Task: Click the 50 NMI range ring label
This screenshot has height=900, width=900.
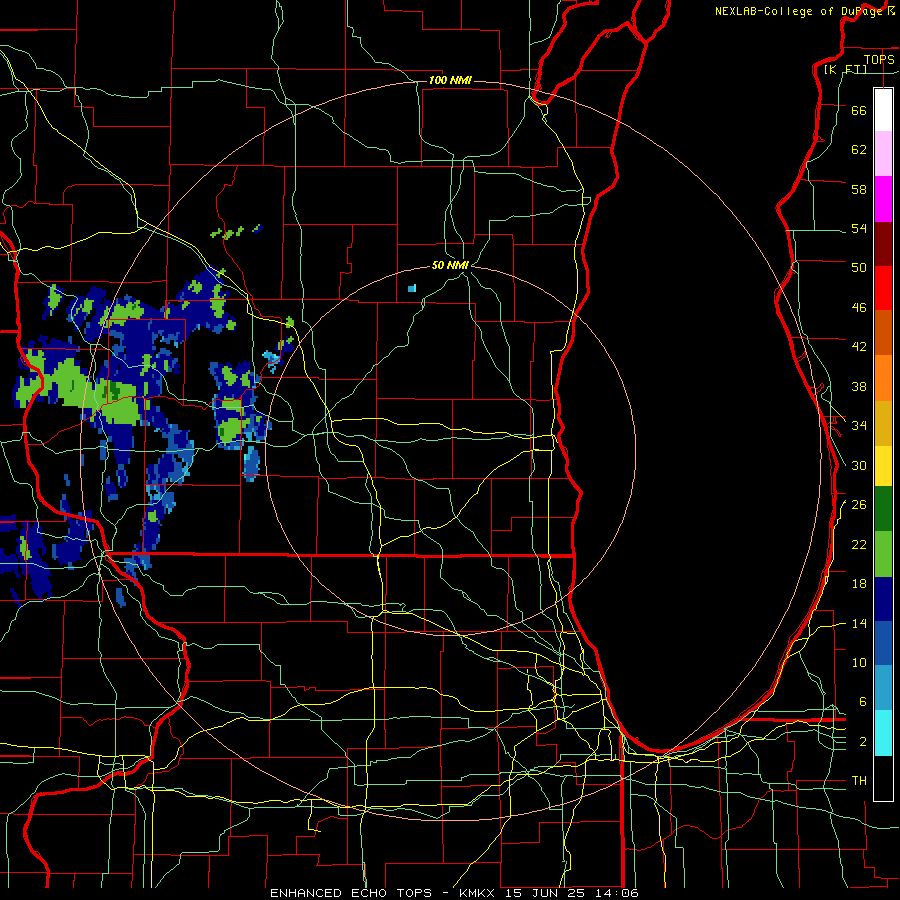Action: click(x=450, y=265)
